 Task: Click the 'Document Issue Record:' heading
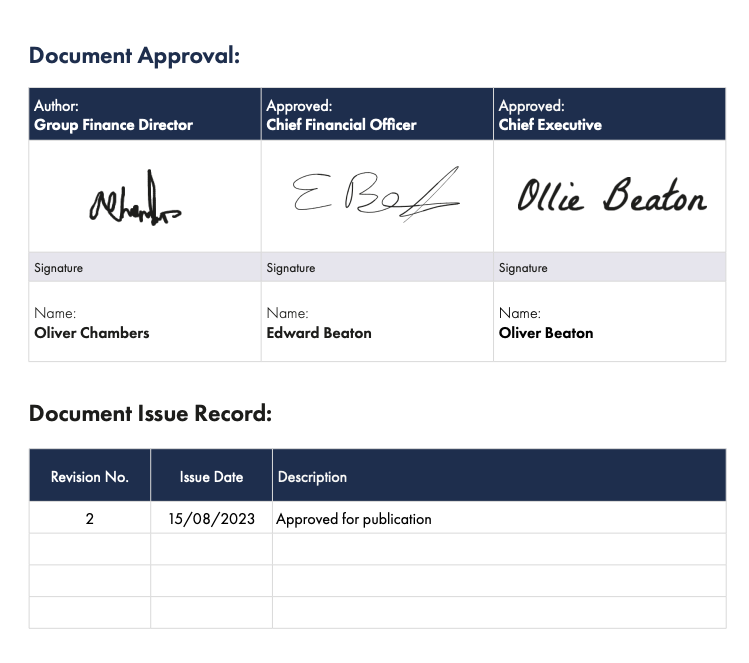pos(150,414)
